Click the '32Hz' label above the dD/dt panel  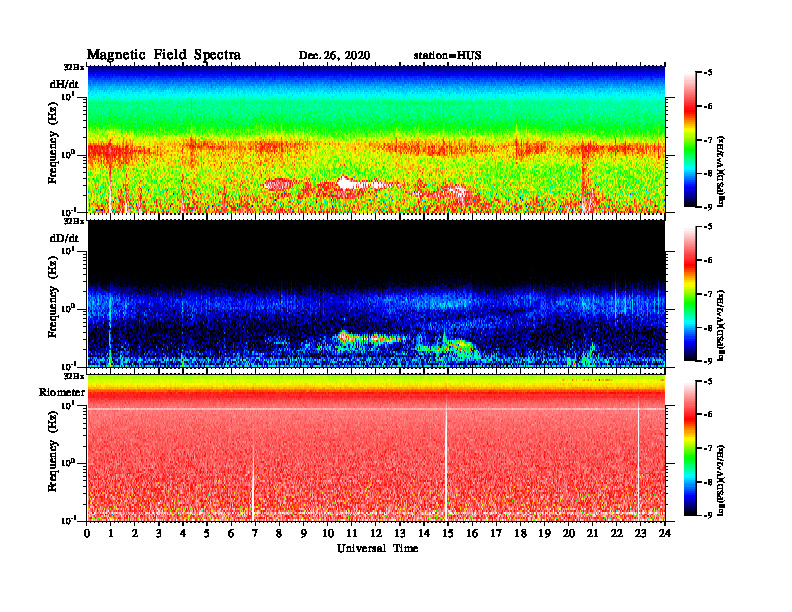point(74,221)
